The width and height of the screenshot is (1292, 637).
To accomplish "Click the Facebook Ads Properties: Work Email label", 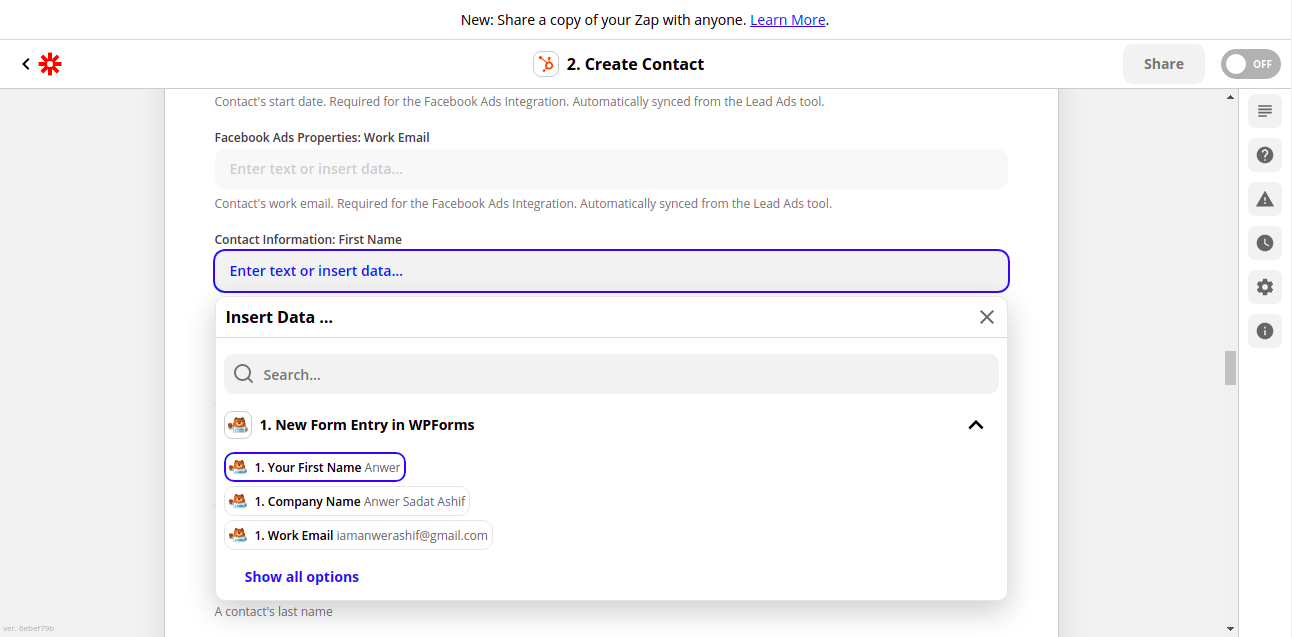I will (322, 138).
